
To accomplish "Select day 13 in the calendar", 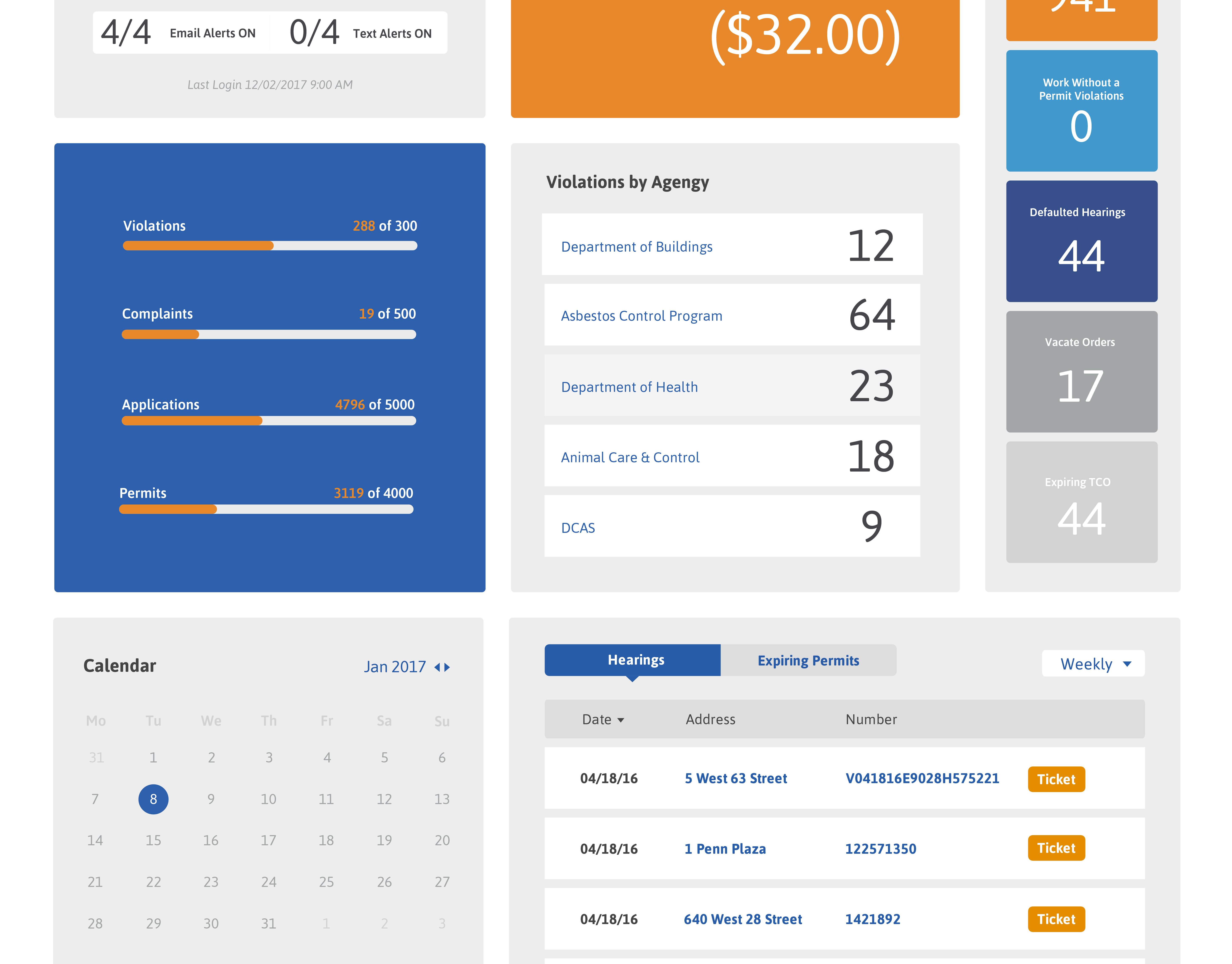I will pyautogui.click(x=442, y=799).
